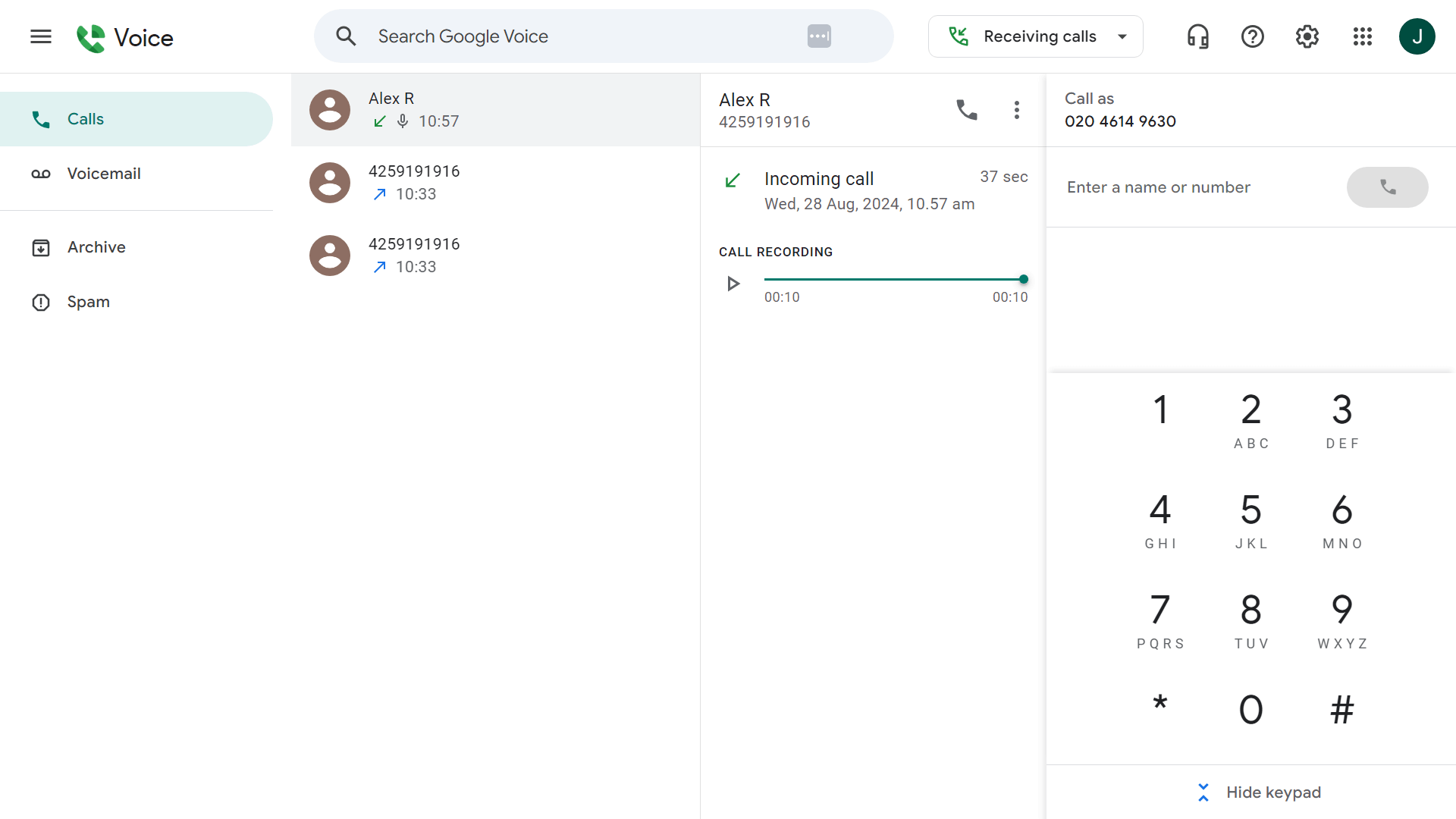The width and height of the screenshot is (1456, 819).
Task: Start a call with the dial button
Action: (1388, 187)
